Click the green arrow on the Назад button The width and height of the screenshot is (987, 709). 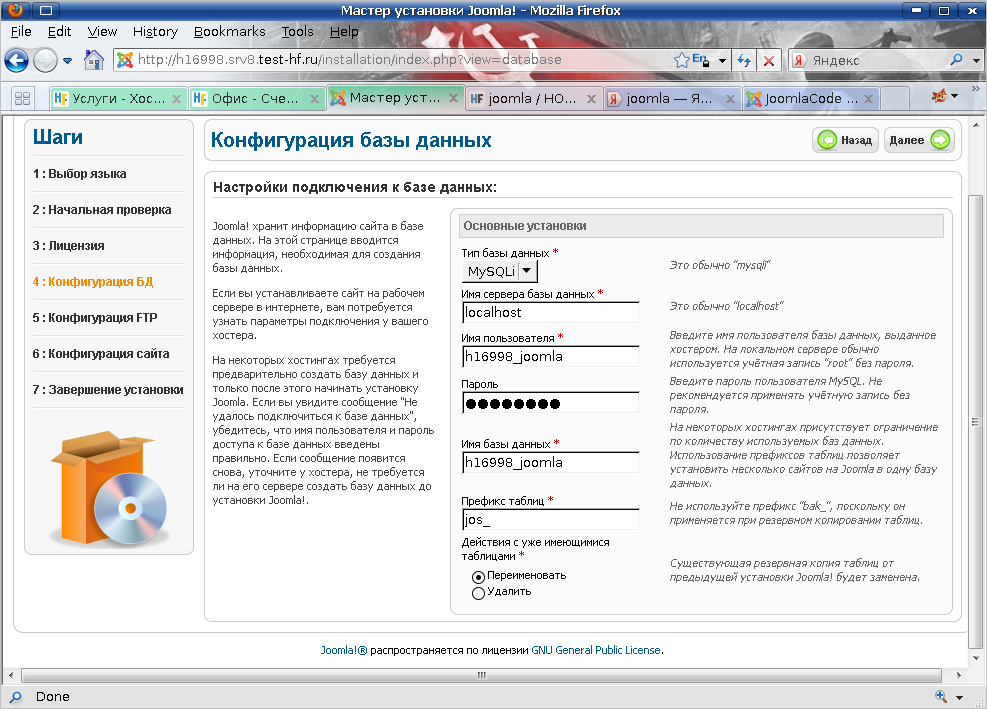coord(827,140)
